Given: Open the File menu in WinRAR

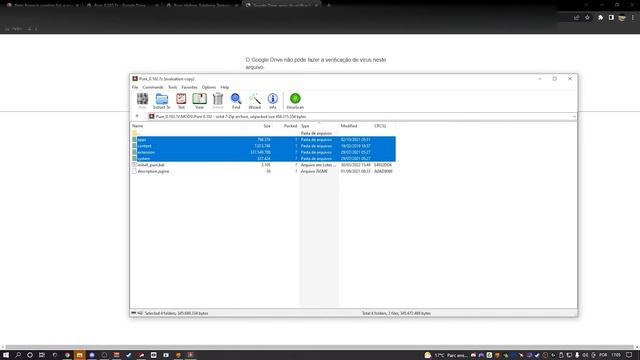Looking at the screenshot, I should click(135, 87).
